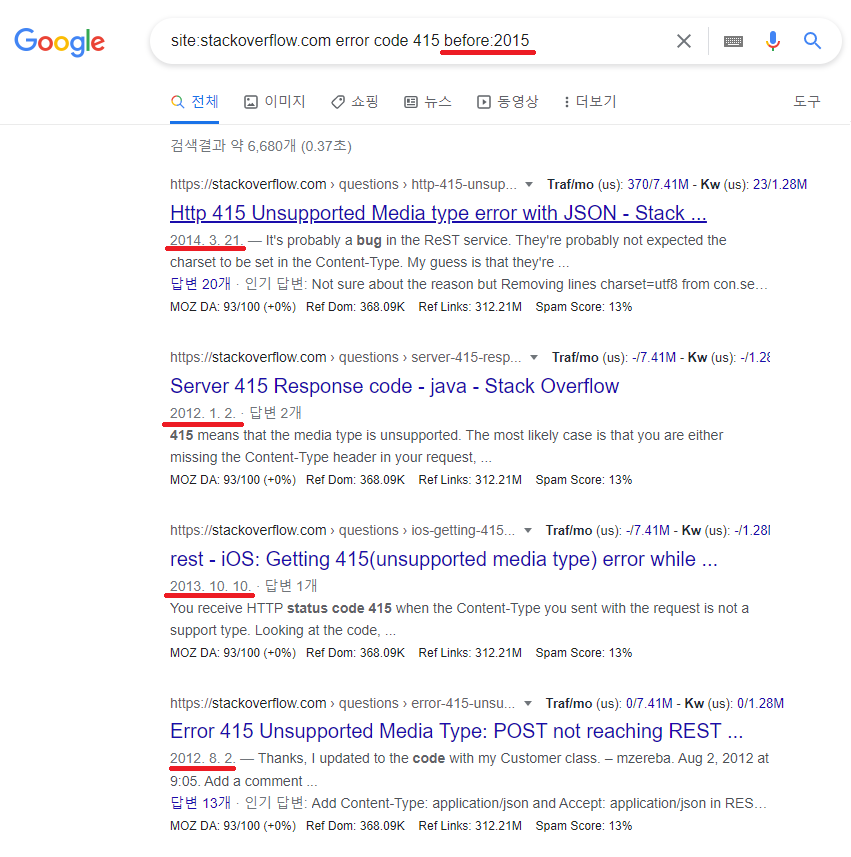Expand dropdown arrow beside http-415-unsup... URL
The width and height of the screenshot is (851, 857).
click(529, 185)
